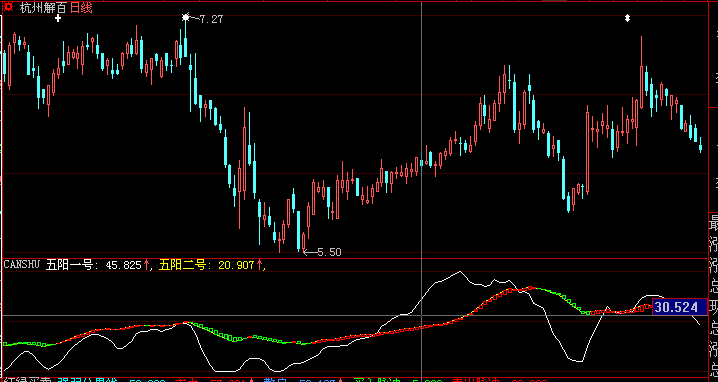718x382 pixels.
Task: Open the 日线 period selector
Action: point(81,8)
